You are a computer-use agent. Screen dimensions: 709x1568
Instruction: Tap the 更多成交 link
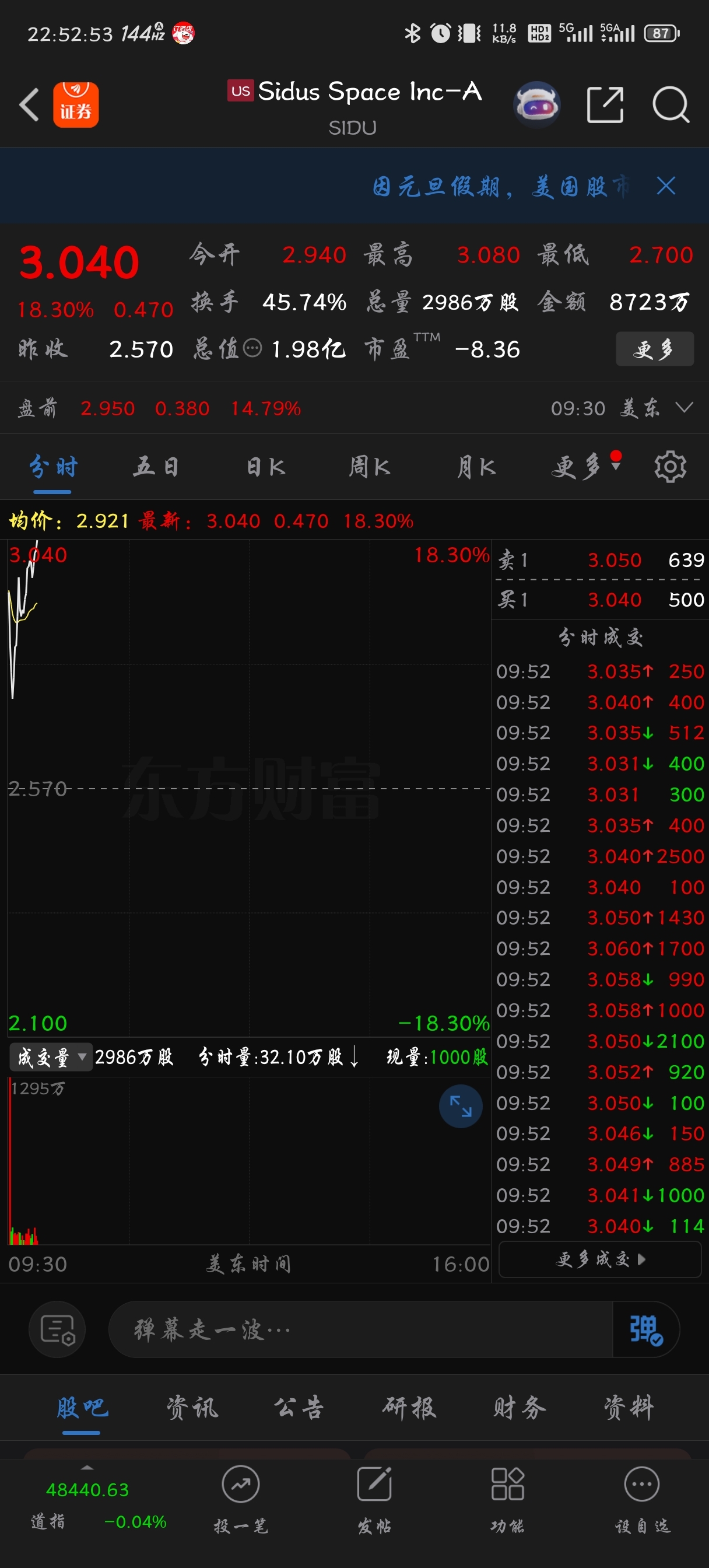click(600, 1259)
